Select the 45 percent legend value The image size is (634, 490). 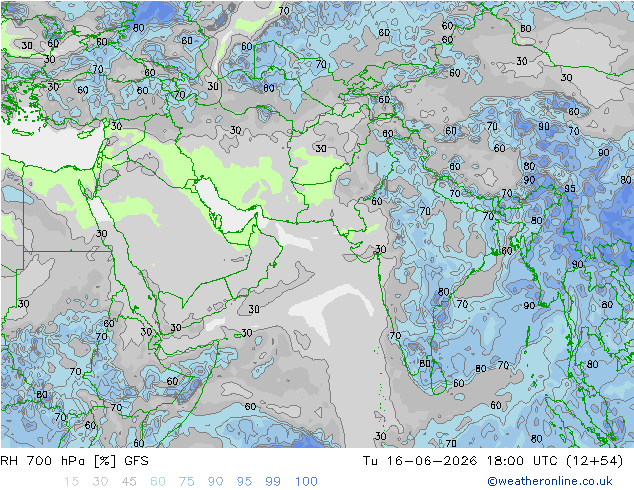click(129, 482)
